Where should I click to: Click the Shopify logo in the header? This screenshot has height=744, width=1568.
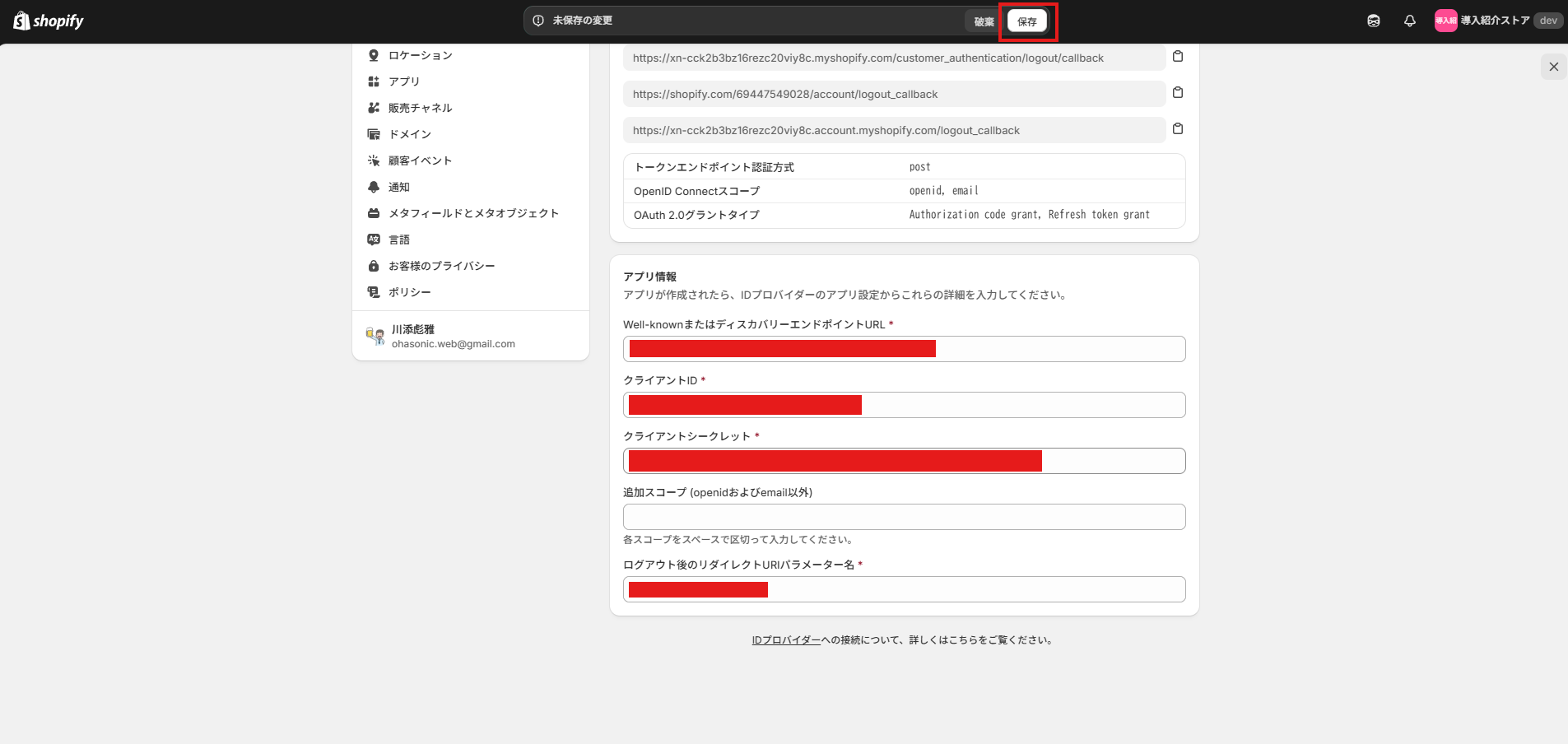[x=49, y=21]
